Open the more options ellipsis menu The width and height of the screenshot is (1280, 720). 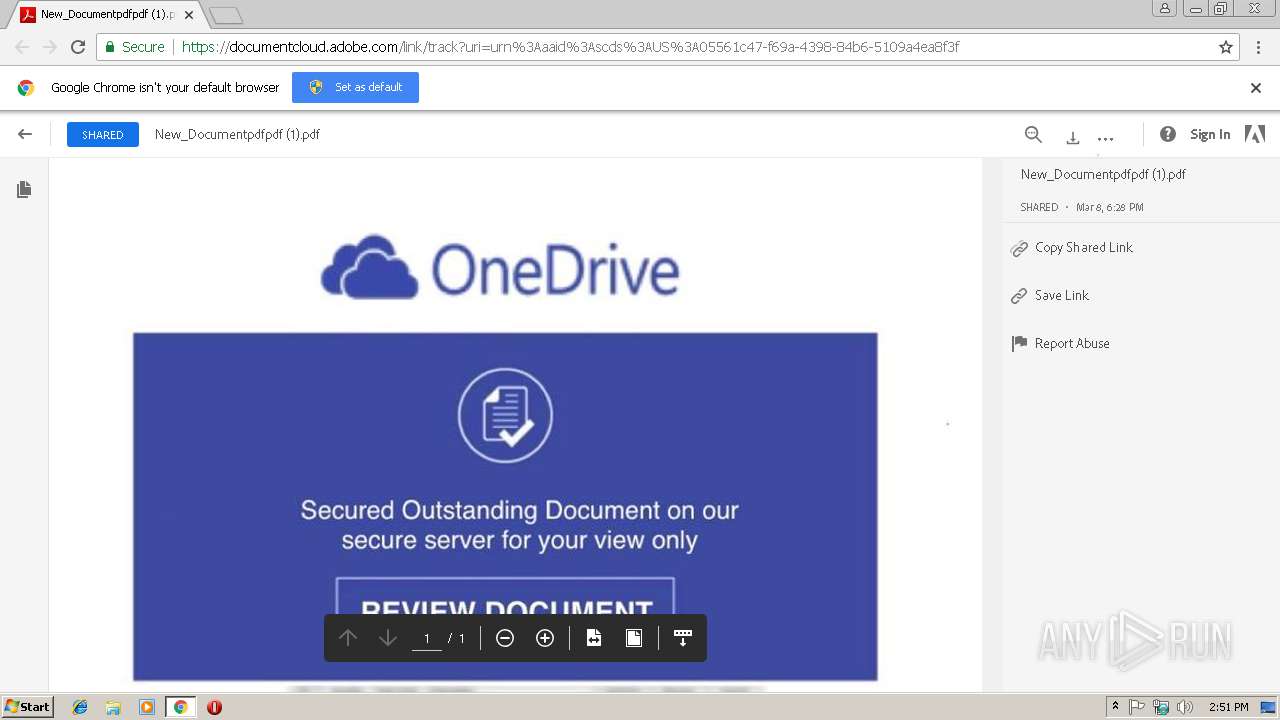pos(1105,138)
